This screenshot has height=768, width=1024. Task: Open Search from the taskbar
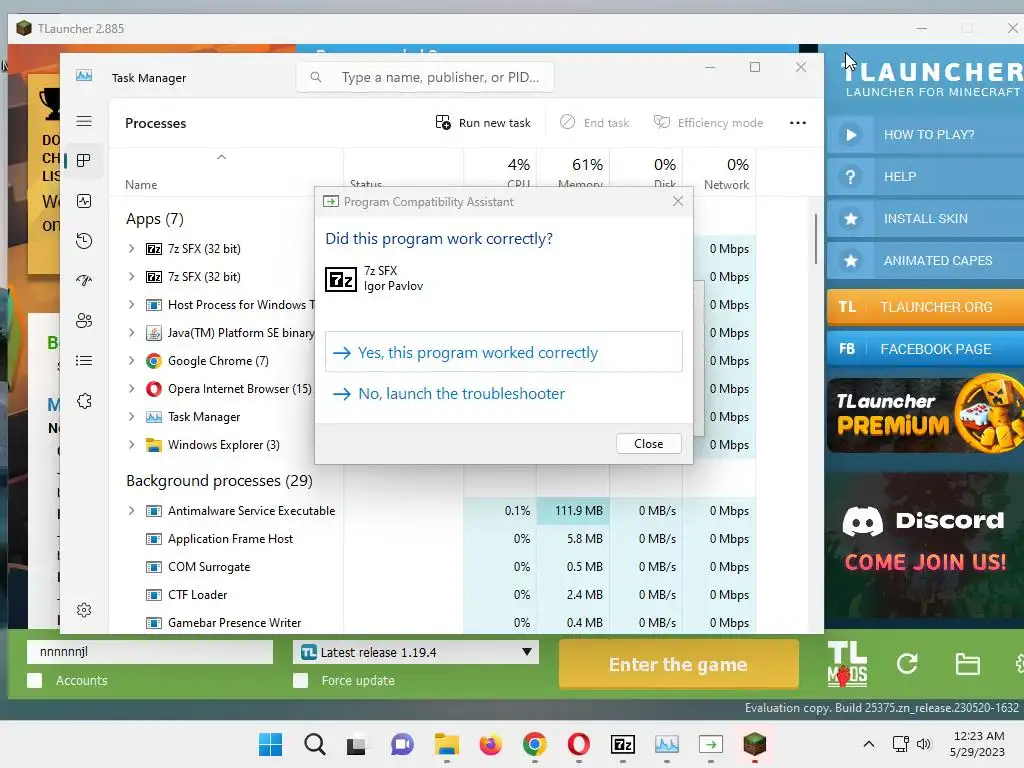(315, 744)
